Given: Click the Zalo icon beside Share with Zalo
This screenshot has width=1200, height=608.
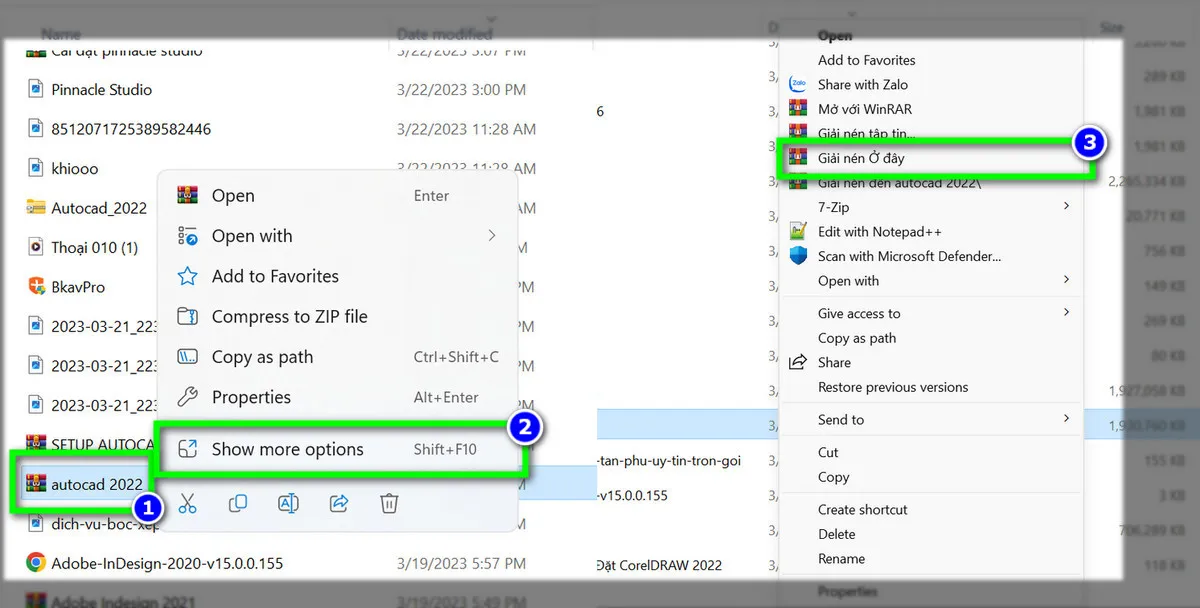Looking at the screenshot, I should (x=800, y=84).
